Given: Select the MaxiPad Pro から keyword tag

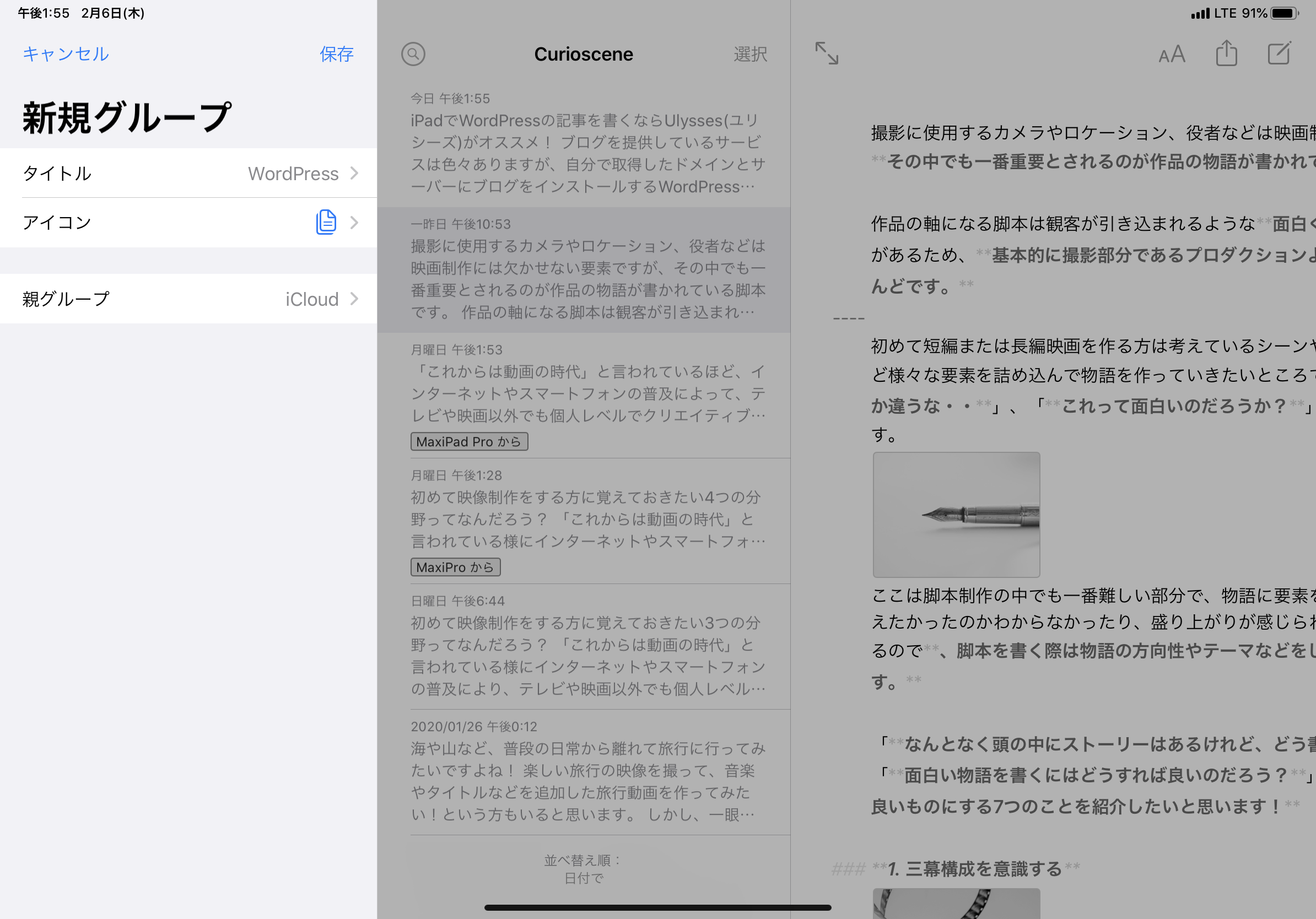Looking at the screenshot, I should pyautogui.click(x=469, y=442).
